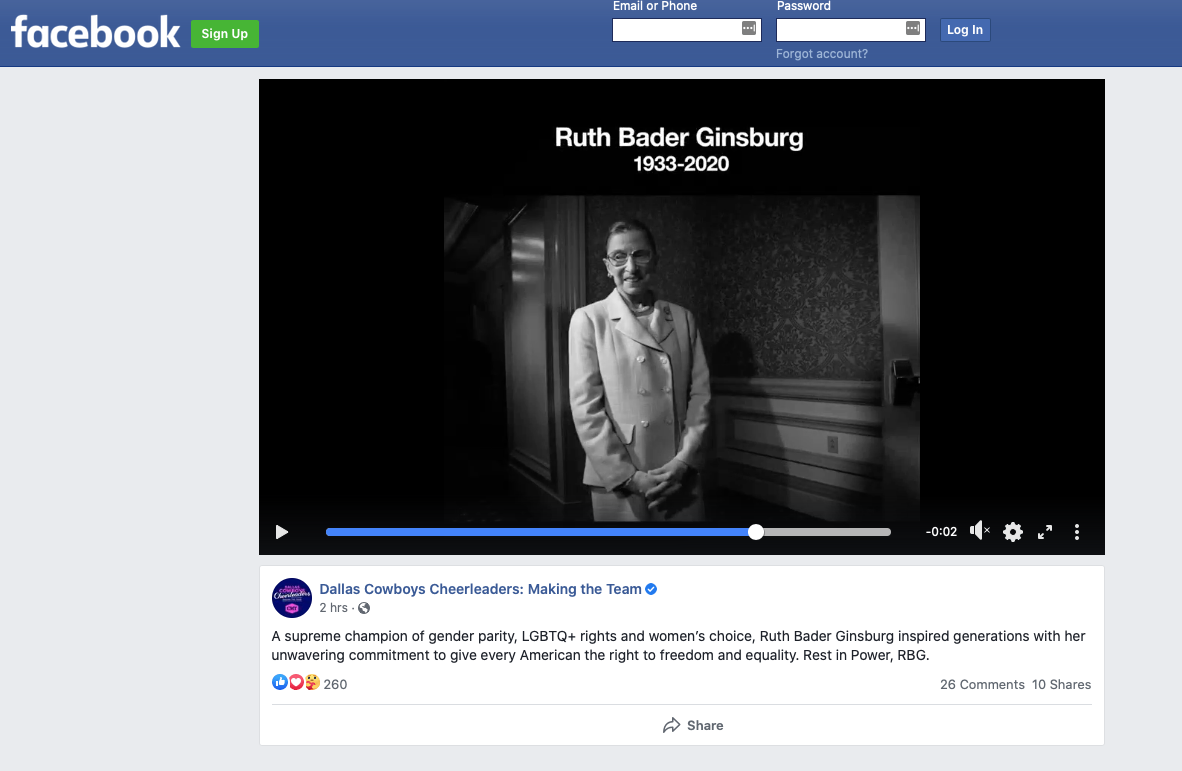Play the Ruth Bader Ginsburg video

click(x=282, y=532)
